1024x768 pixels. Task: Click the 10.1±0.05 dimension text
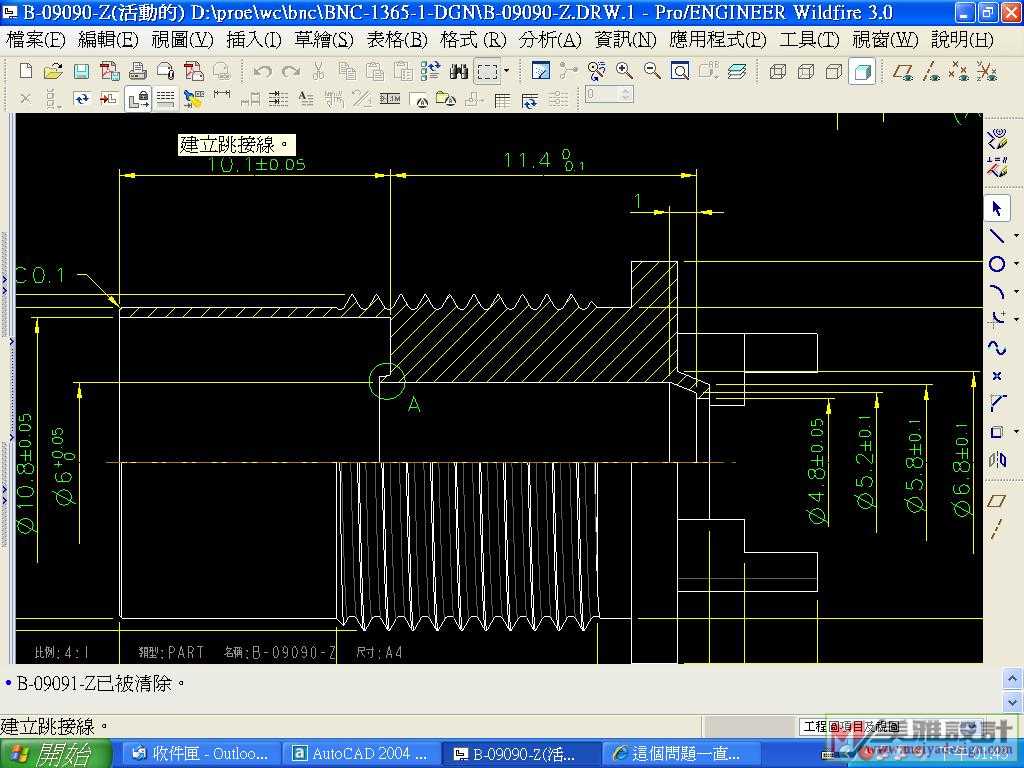(x=257, y=164)
